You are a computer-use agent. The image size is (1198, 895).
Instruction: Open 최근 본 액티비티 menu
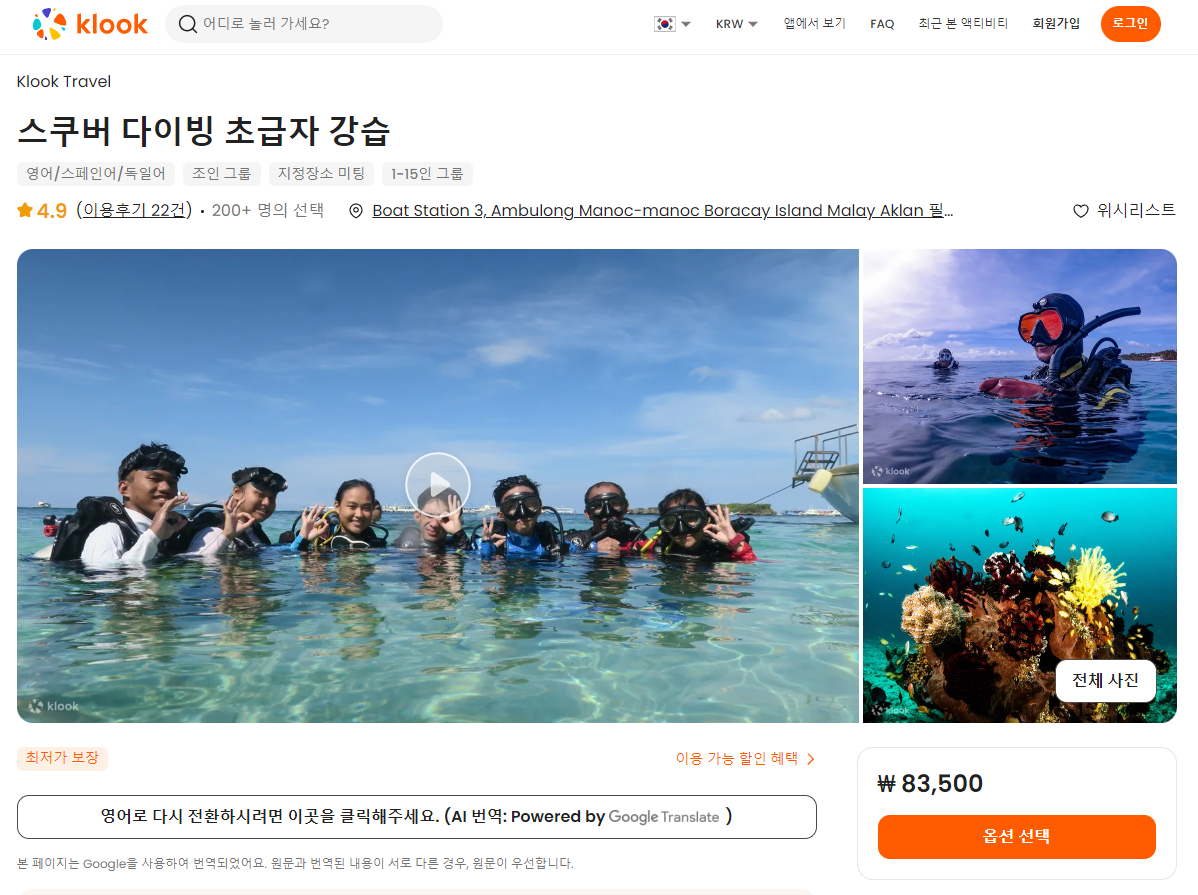tap(963, 24)
